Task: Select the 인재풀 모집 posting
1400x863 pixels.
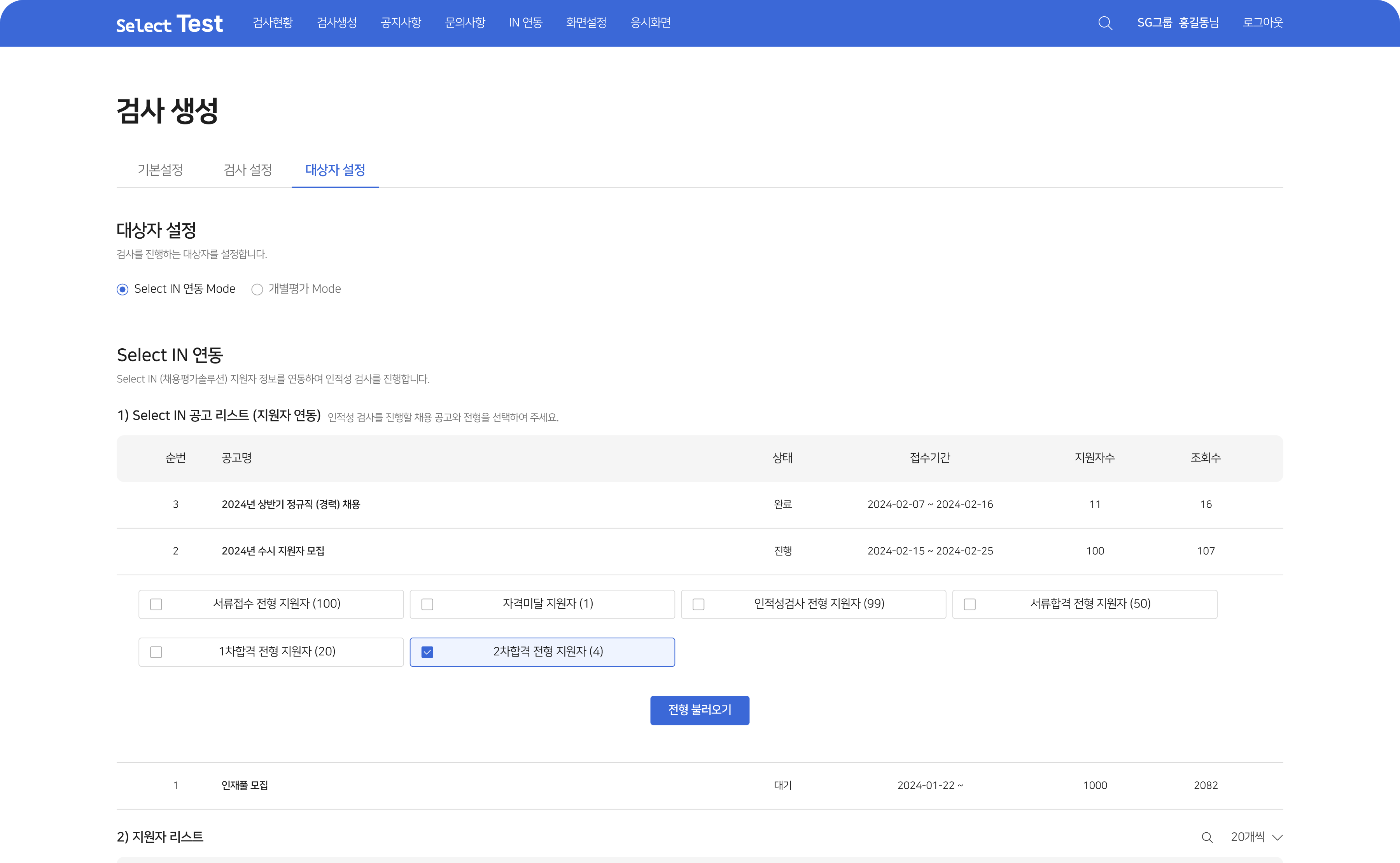Action: [x=244, y=785]
